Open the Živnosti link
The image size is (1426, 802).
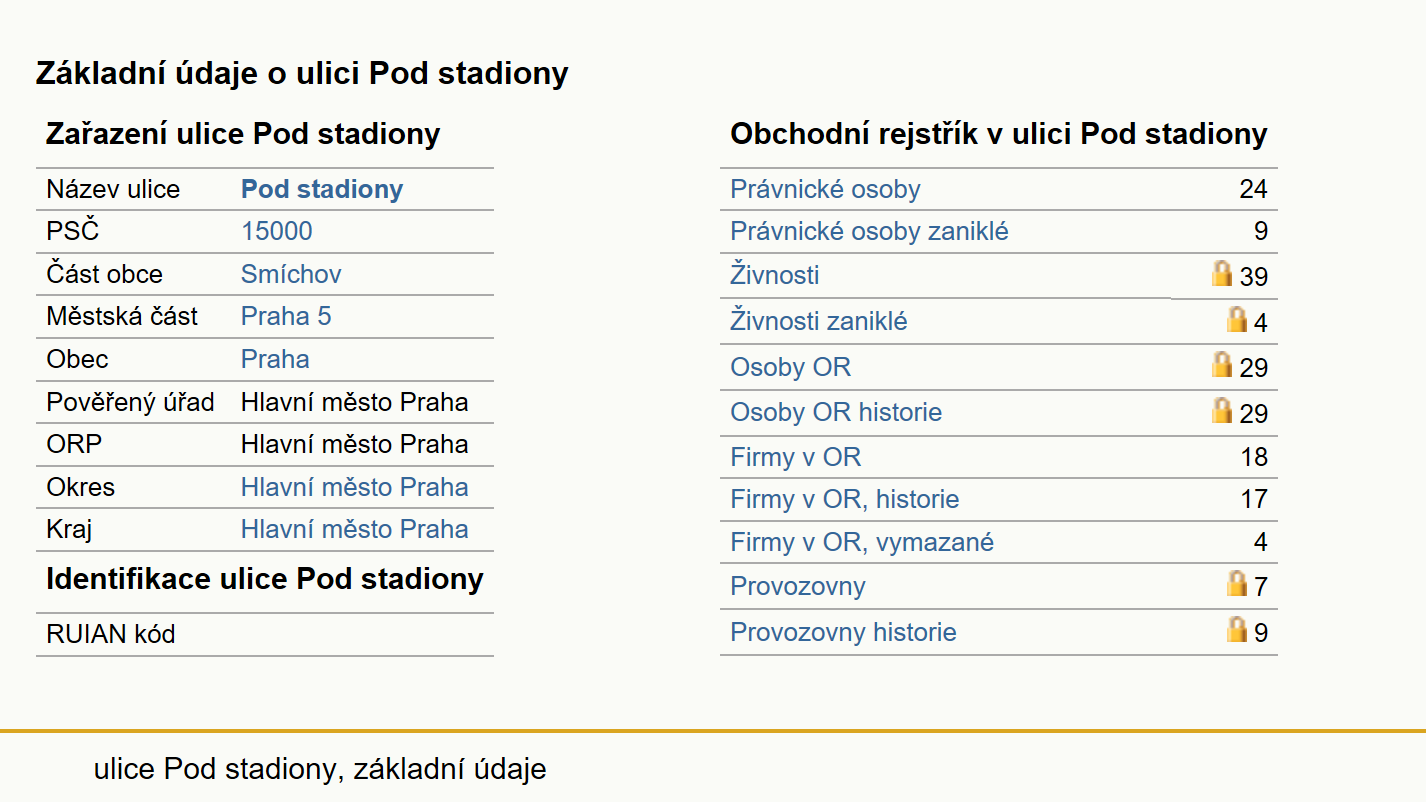775,275
